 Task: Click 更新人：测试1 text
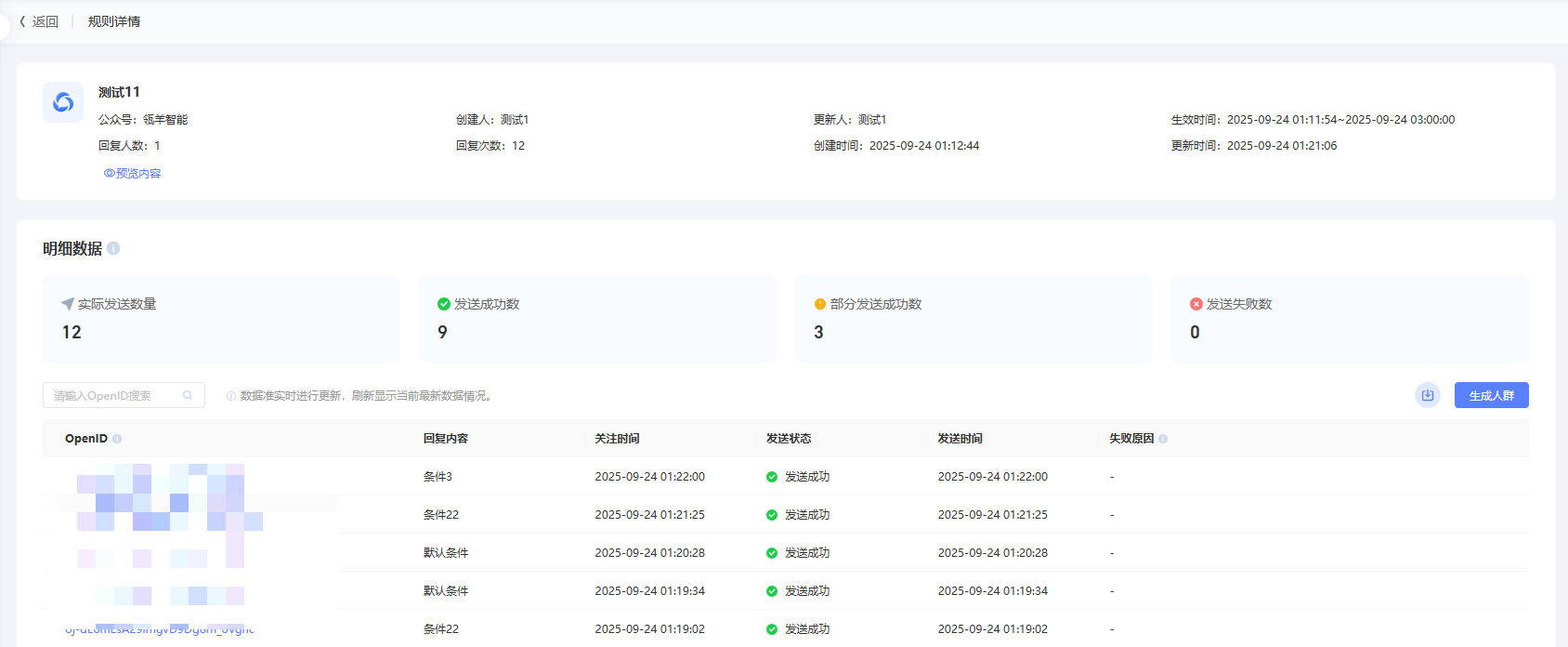click(x=850, y=120)
